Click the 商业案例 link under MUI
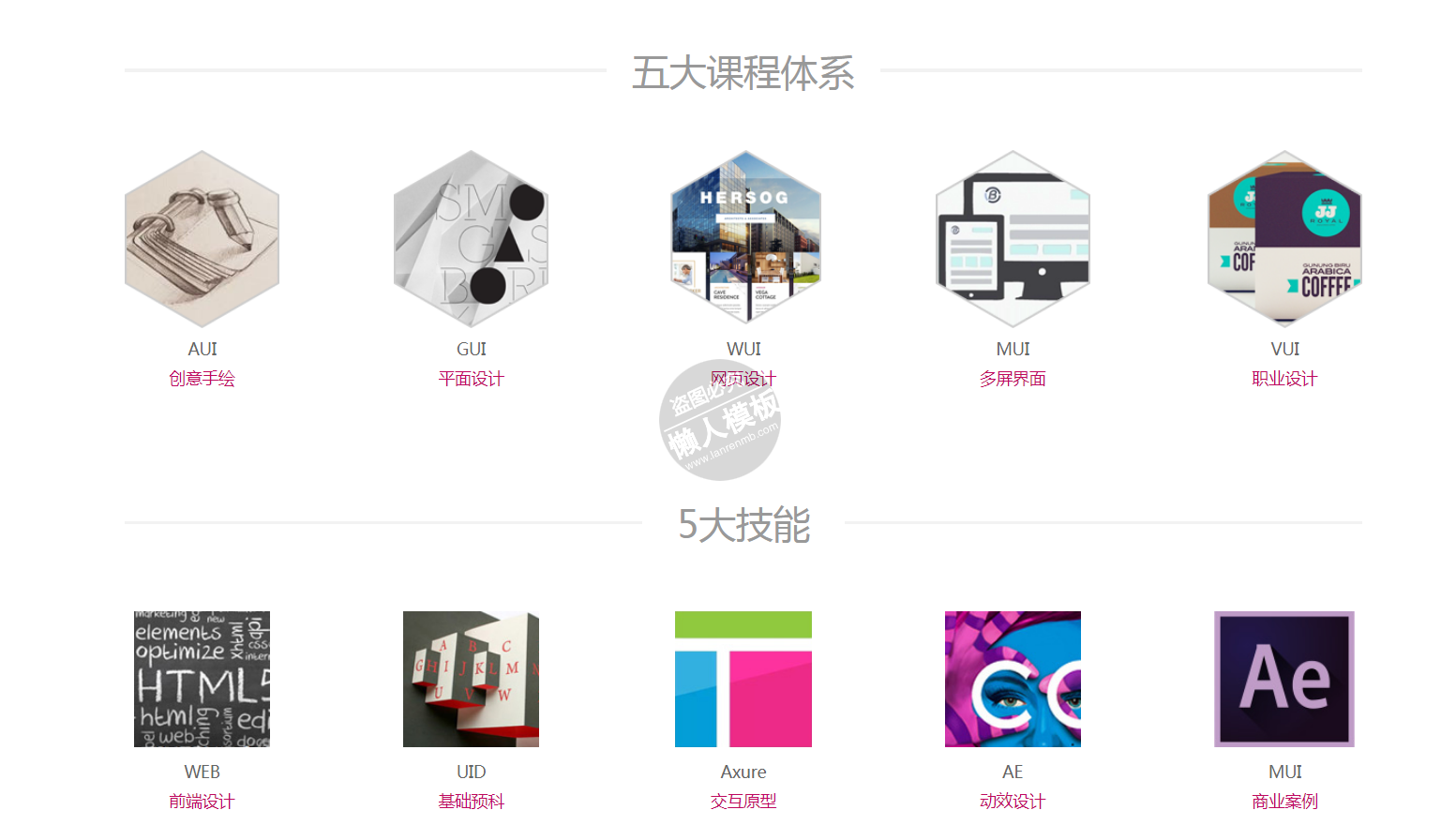Viewport: 1441px width, 840px height. tap(1284, 802)
